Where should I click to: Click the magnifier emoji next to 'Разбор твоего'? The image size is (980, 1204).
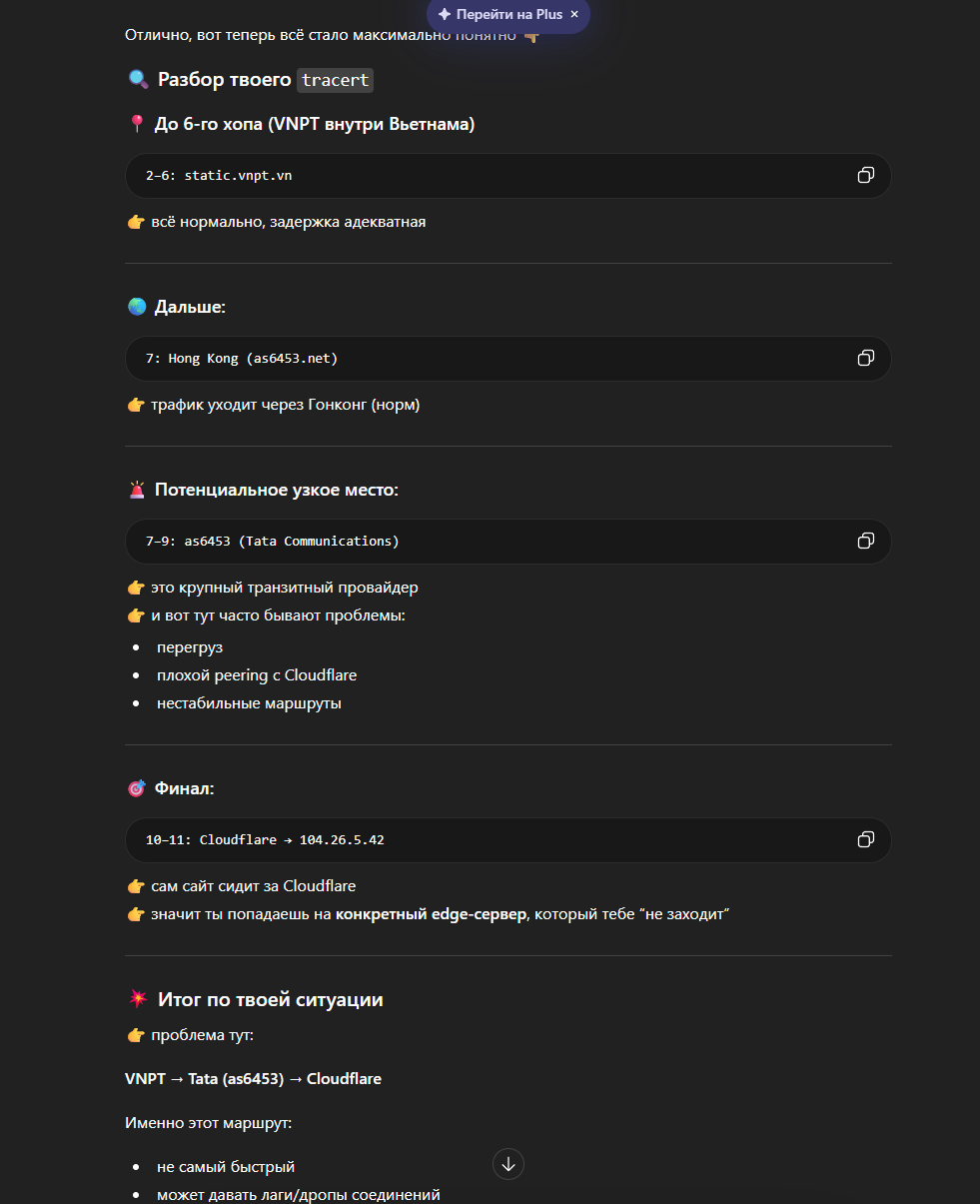pyautogui.click(x=138, y=80)
